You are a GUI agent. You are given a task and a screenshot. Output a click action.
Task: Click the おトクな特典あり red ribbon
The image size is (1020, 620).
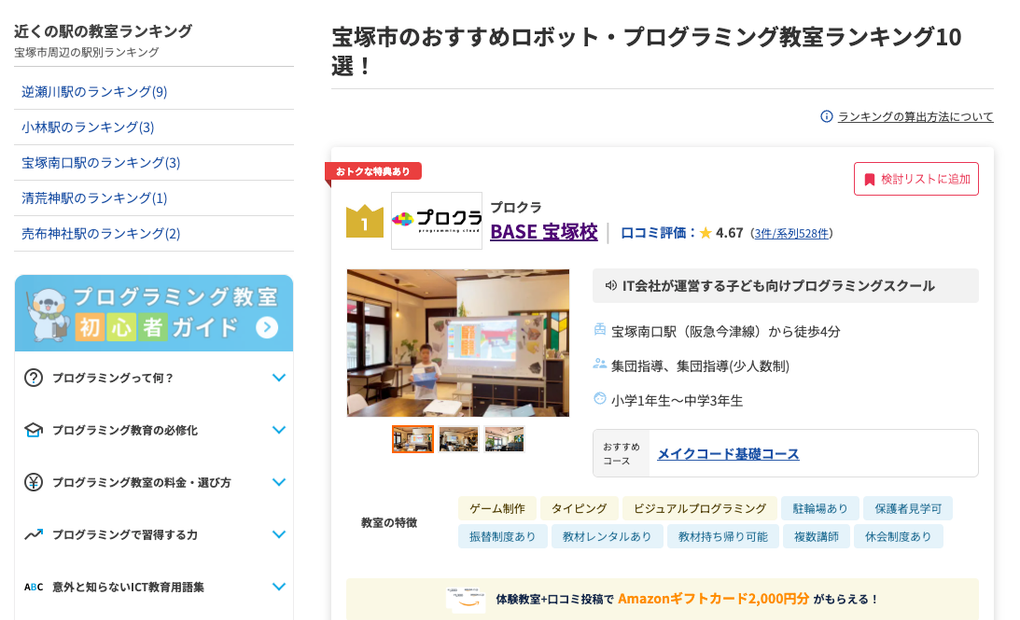click(x=373, y=172)
